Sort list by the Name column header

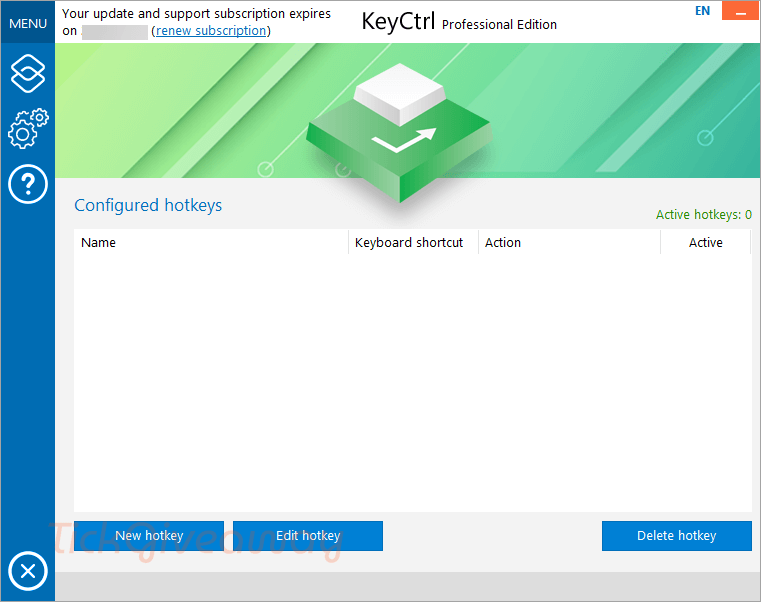tap(211, 242)
